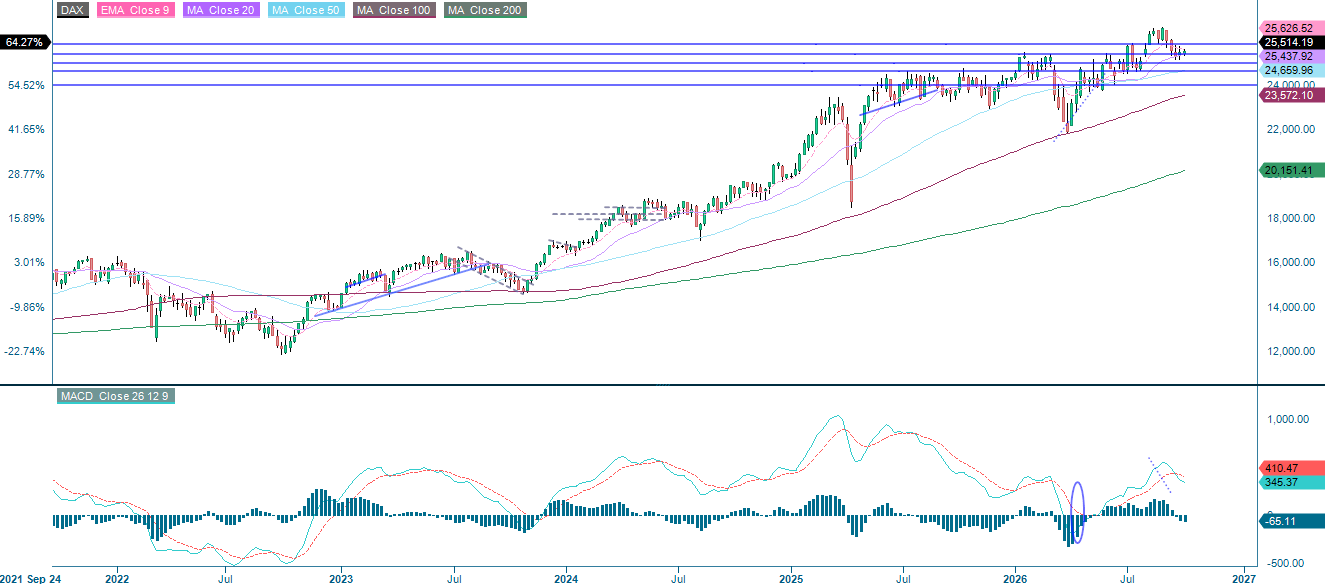Click the 24,669.96 price tag

click(1291, 71)
